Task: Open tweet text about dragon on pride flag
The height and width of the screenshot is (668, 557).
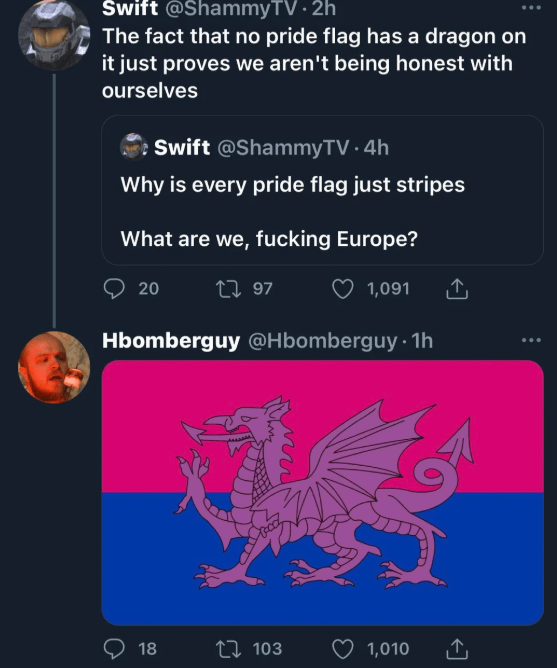Action: [x=314, y=63]
